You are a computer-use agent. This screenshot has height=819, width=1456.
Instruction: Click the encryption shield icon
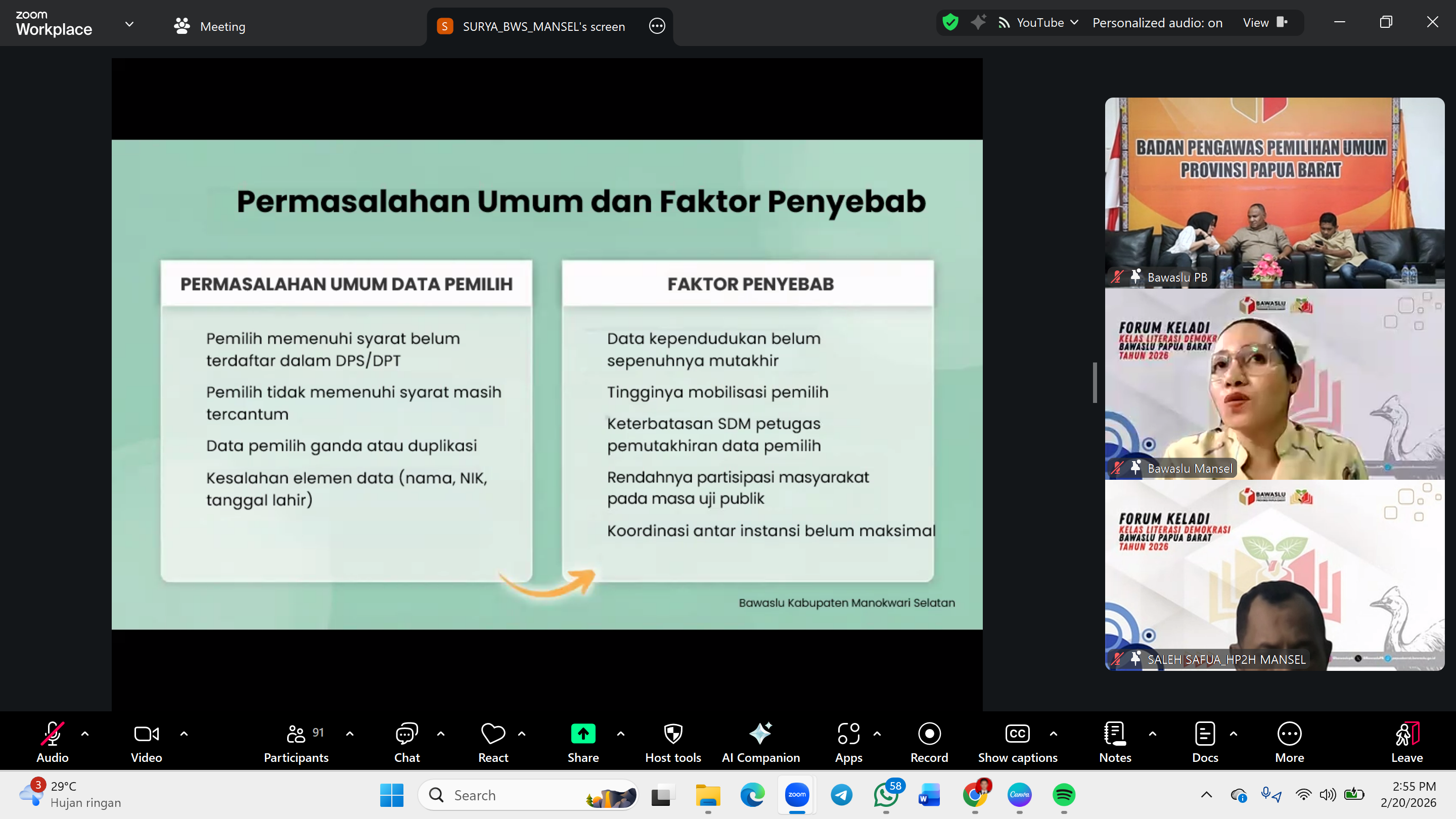click(950, 23)
